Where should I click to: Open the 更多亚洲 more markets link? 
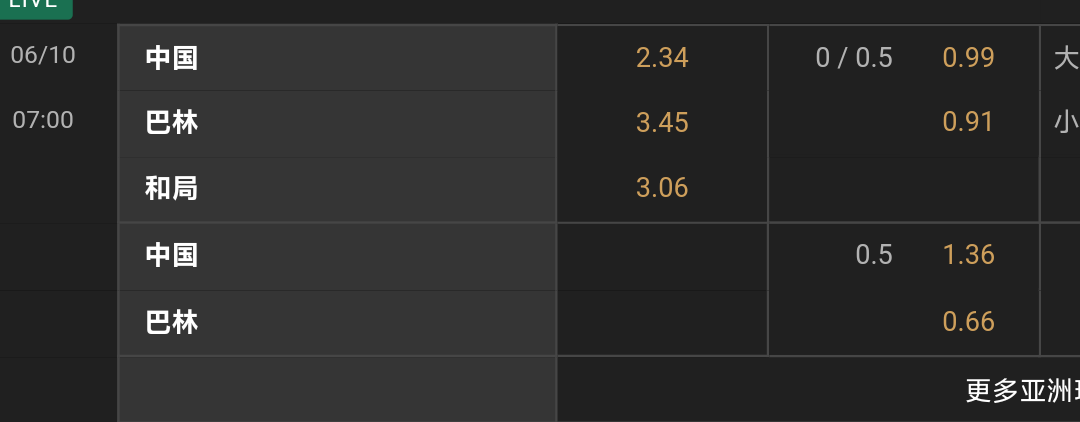[1022, 391]
